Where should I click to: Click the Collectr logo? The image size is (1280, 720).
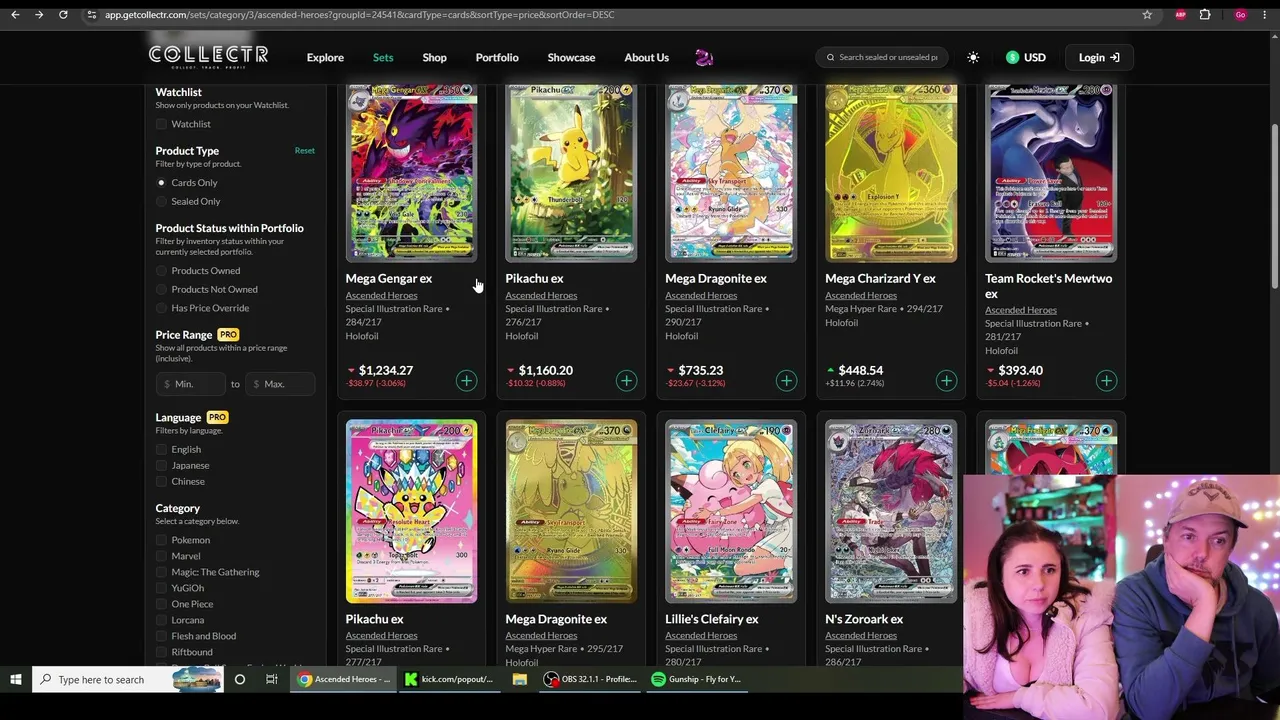click(208, 56)
